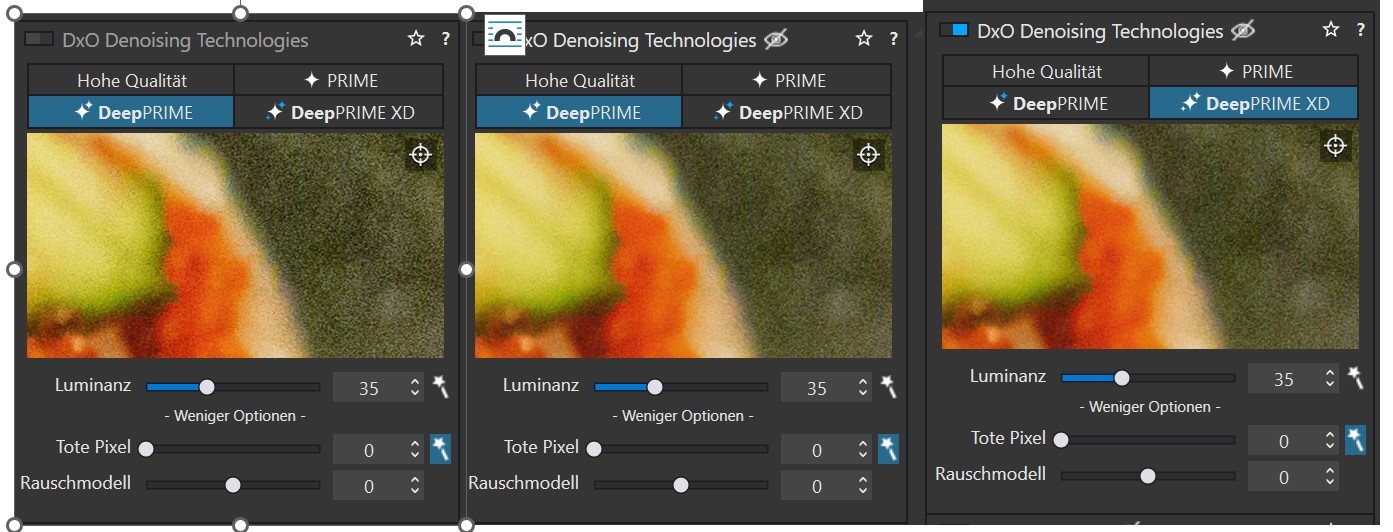Choose Hohe Qualität in the middle panel
The width and height of the screenshot is (1393, 532).
tap(579, 80)
